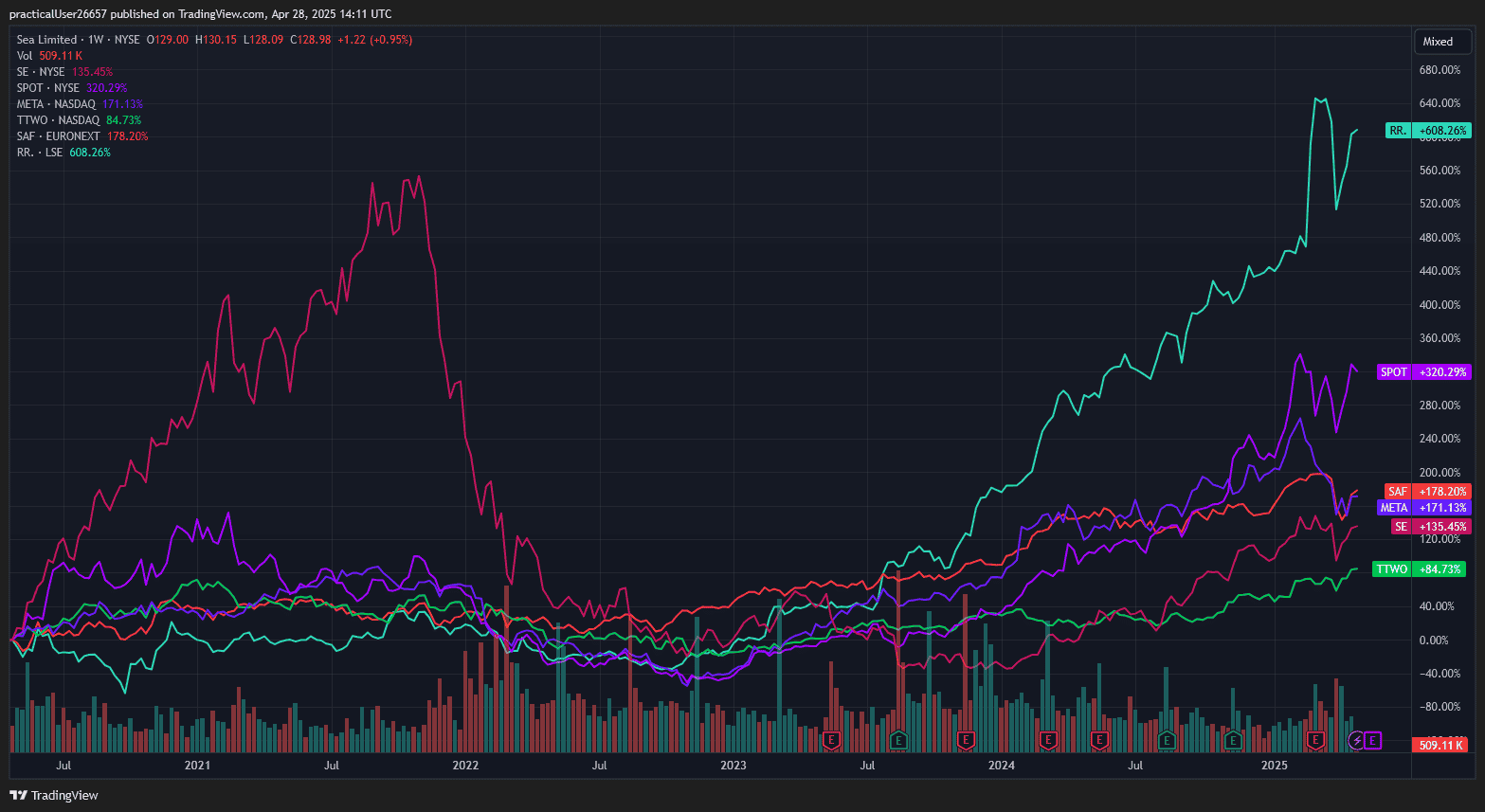The height and width of the screenshot is (812, 1485).
Task: Open the Mixed price scale mode menu
Action: click(1441, 41)
